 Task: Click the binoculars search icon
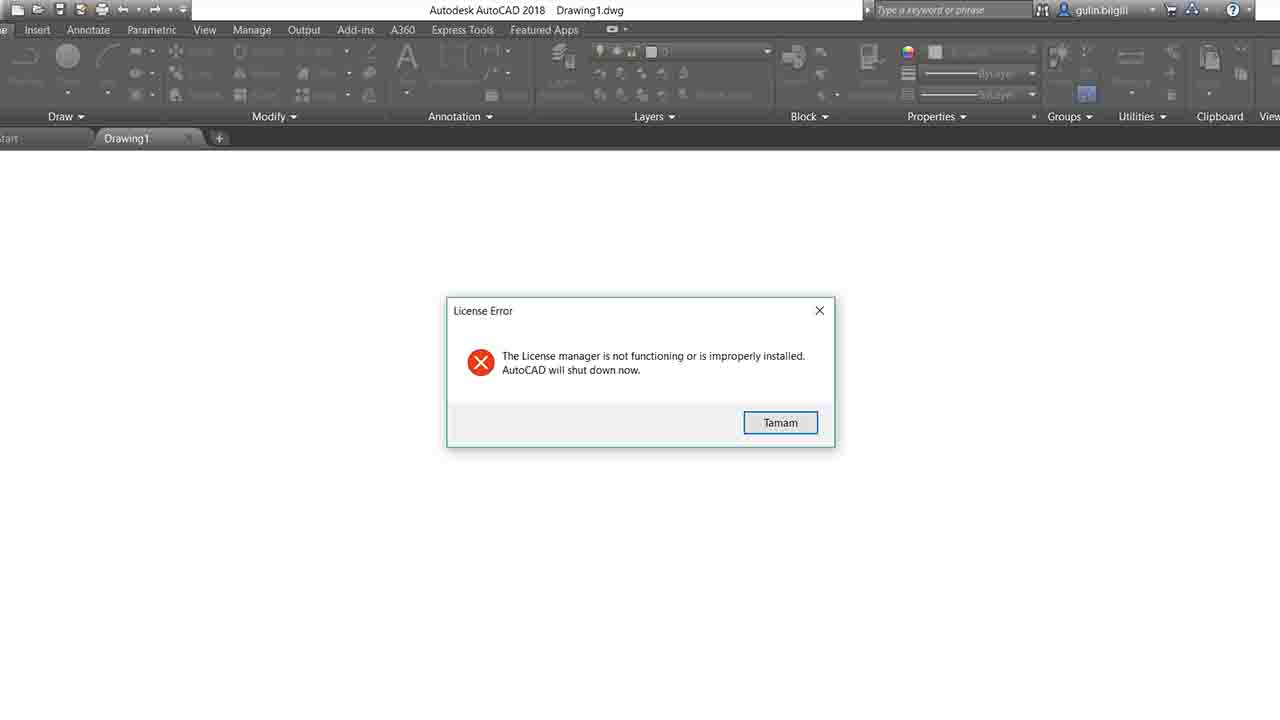[1043, 10]
